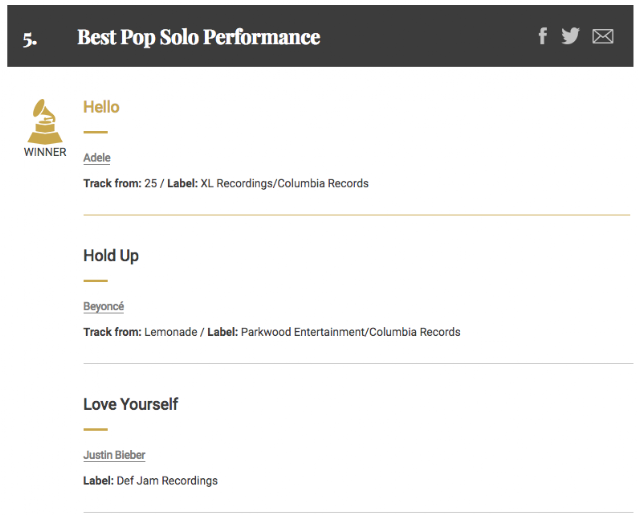Share this category on Twitter

point(570,36)
